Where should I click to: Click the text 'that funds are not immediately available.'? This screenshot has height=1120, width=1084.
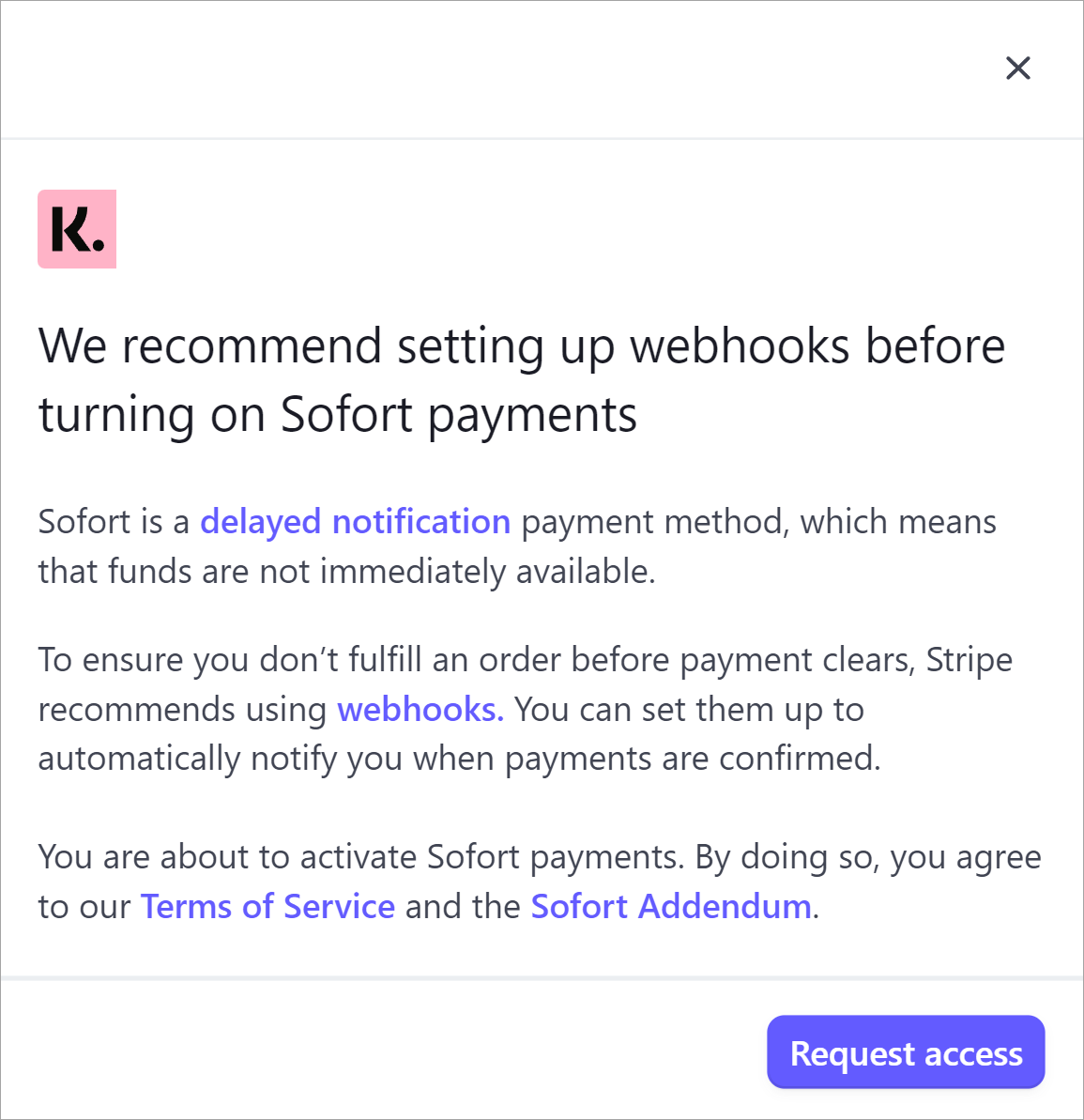347,572
